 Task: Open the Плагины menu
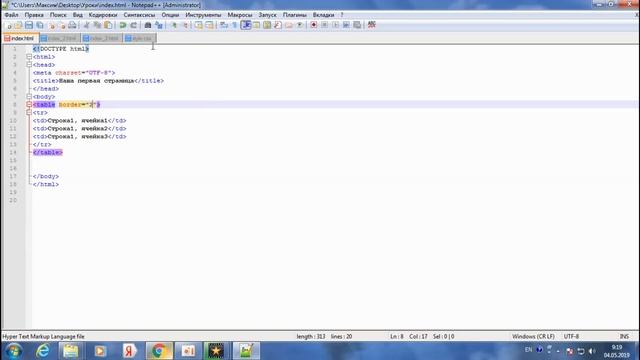point(294,15)
